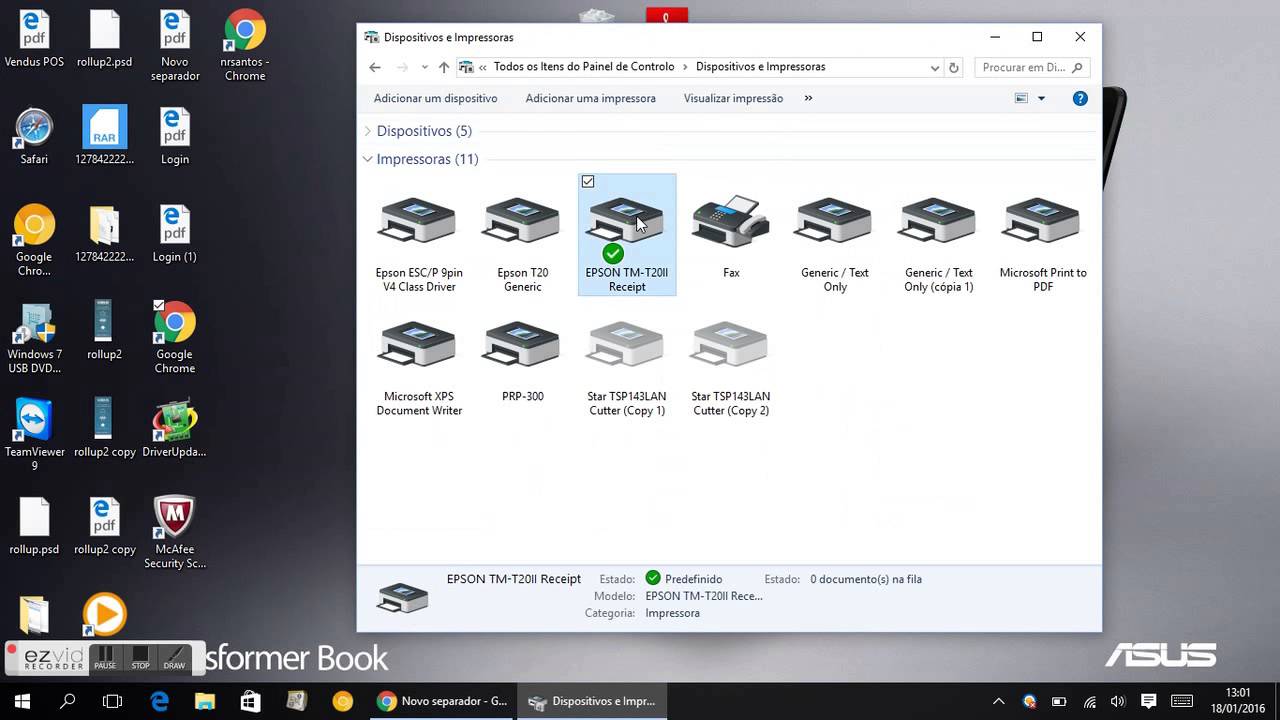Open rollup2.psd desktop file
This screenshot has height=720, width=1280.
tap(104, 40)
